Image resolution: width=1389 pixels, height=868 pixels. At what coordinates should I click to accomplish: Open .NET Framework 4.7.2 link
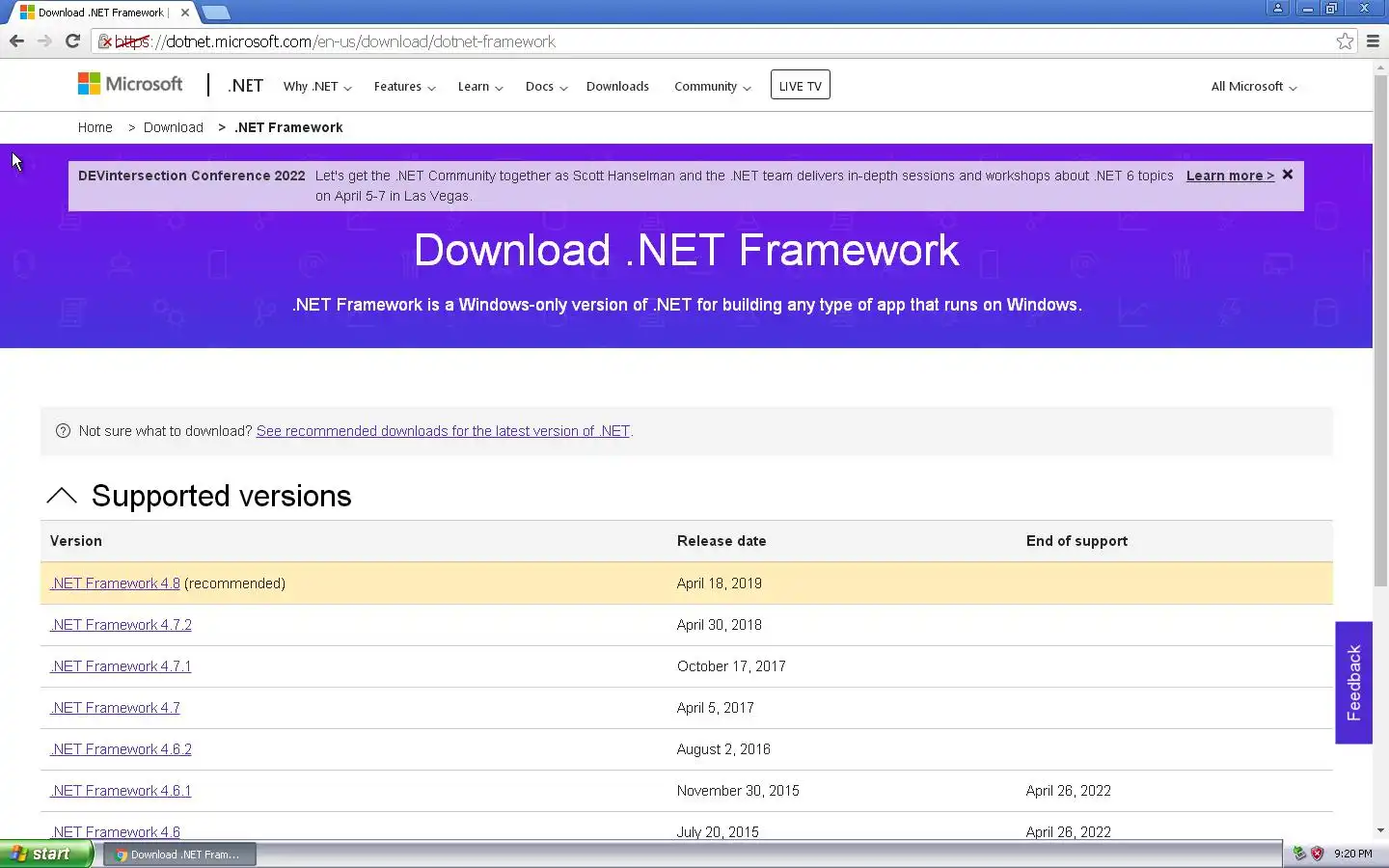tap(121, 625)
